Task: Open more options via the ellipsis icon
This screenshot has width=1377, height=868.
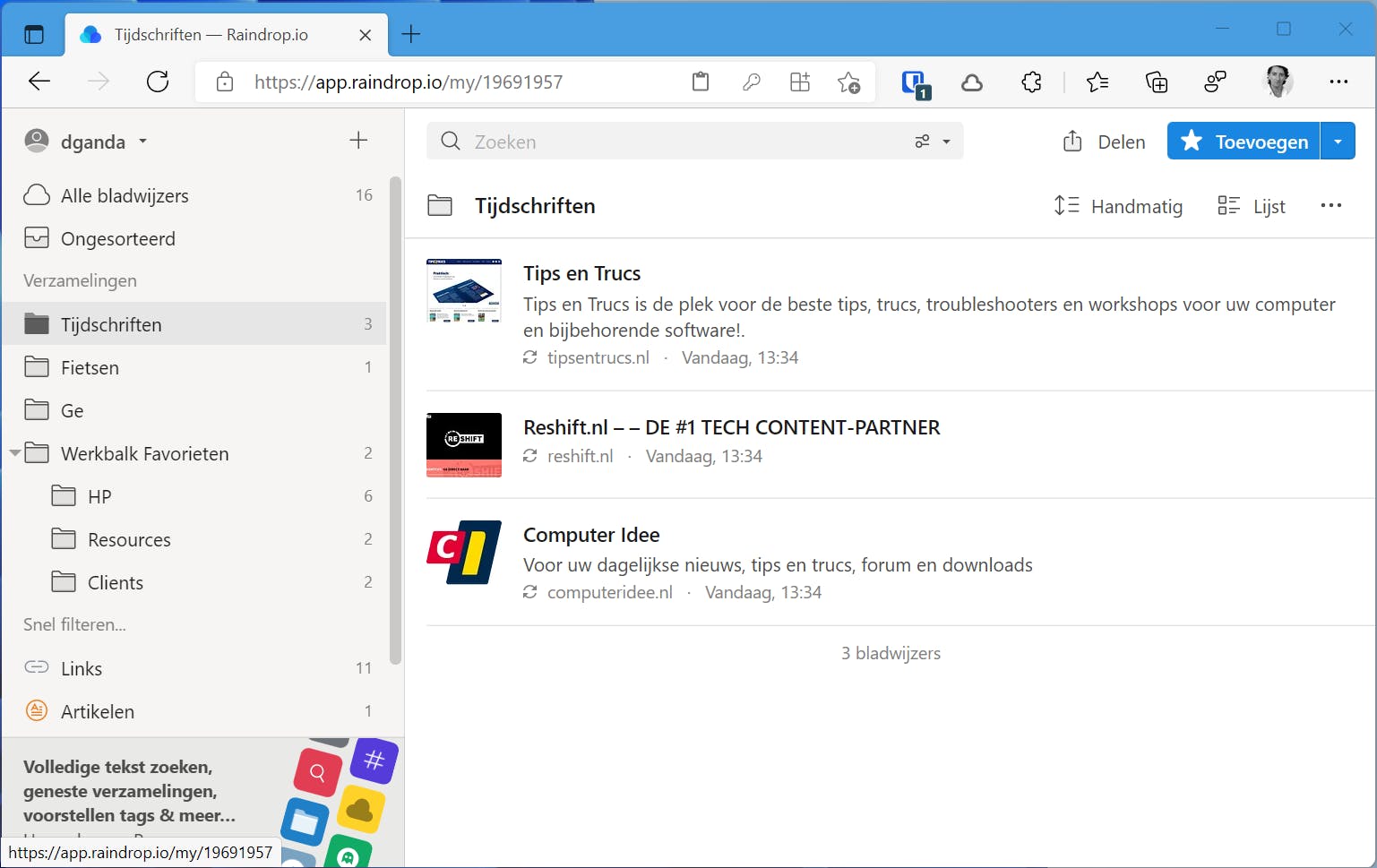Action: (1330, 205)
